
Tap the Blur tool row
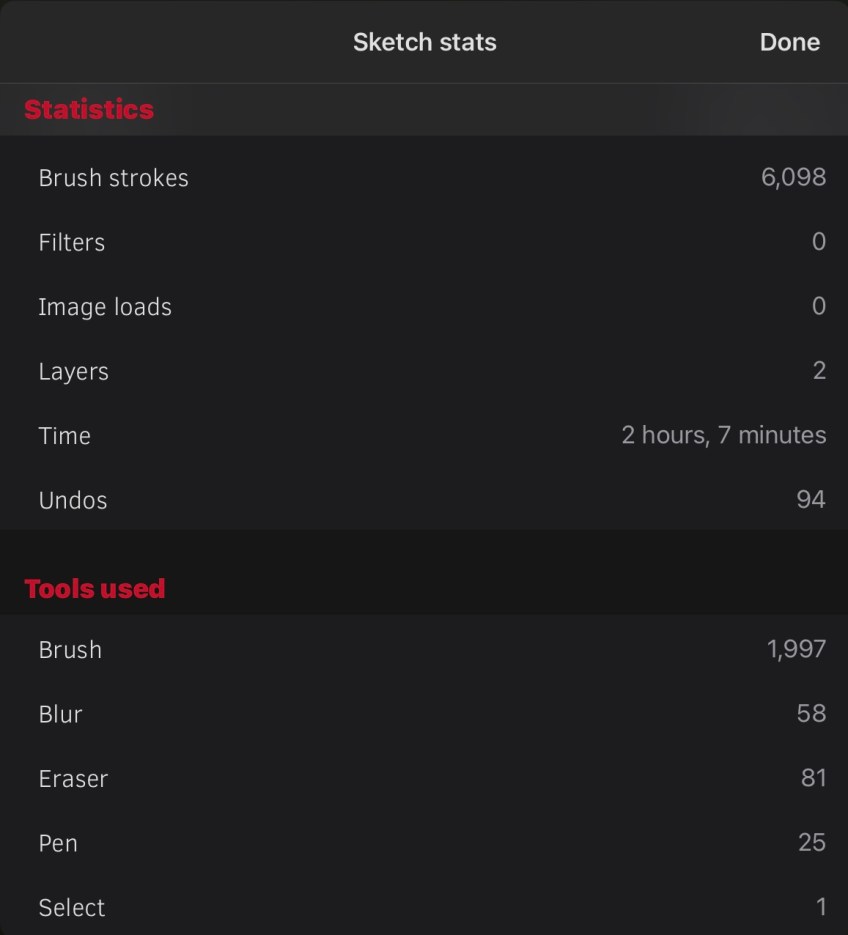60,714
